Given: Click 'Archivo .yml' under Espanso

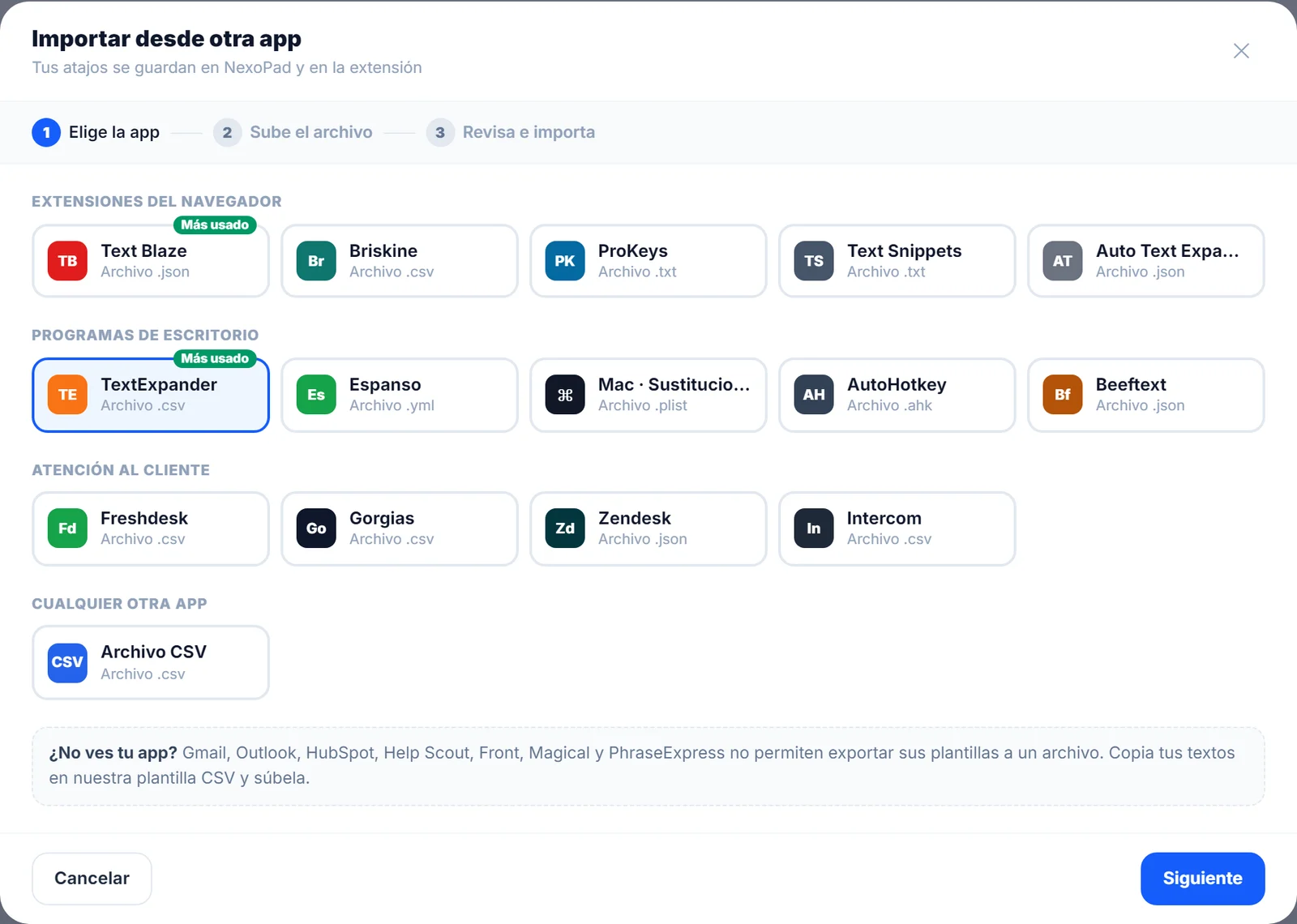Looking at the screenshot, I should (392, 405).
